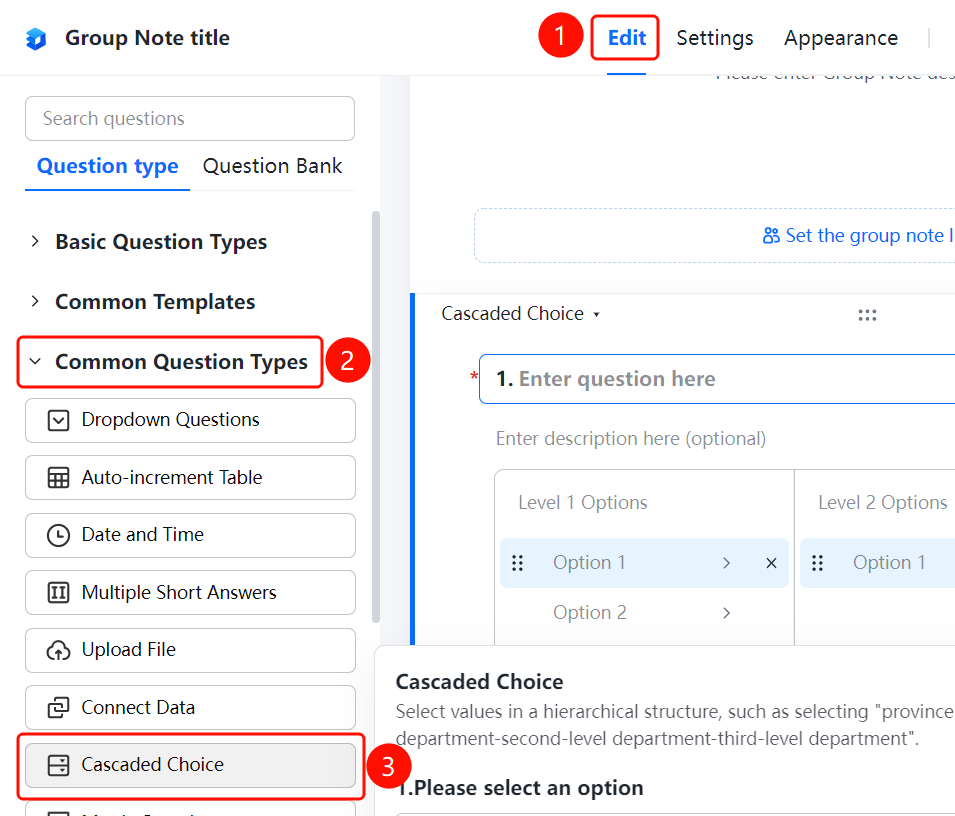Click the Search questions field
This screenshot has height=816, width=955.
pos(190,119)
